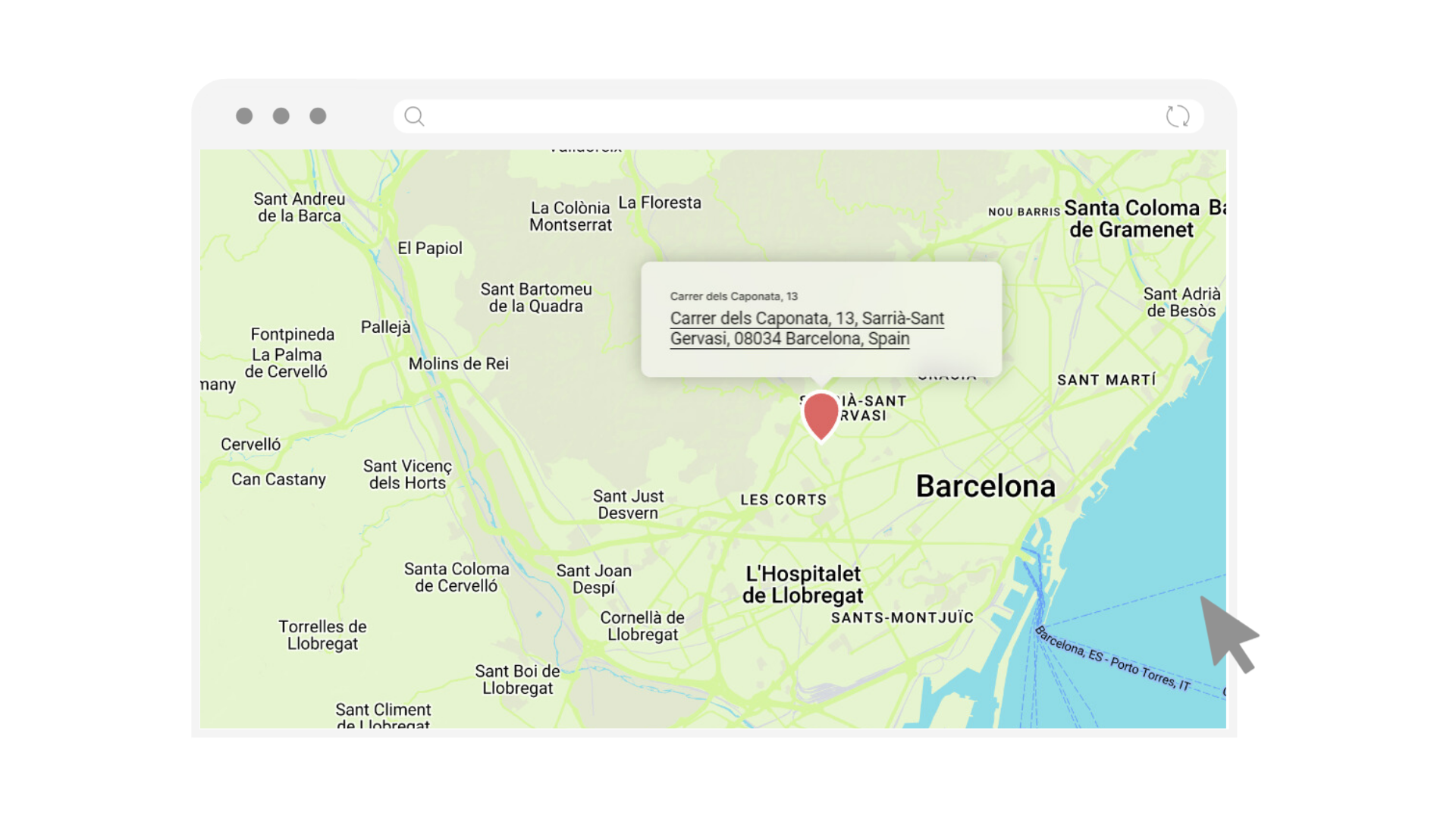
Task: Open the Carrer dels Caponata address link
Action: [x=806, y=328]
